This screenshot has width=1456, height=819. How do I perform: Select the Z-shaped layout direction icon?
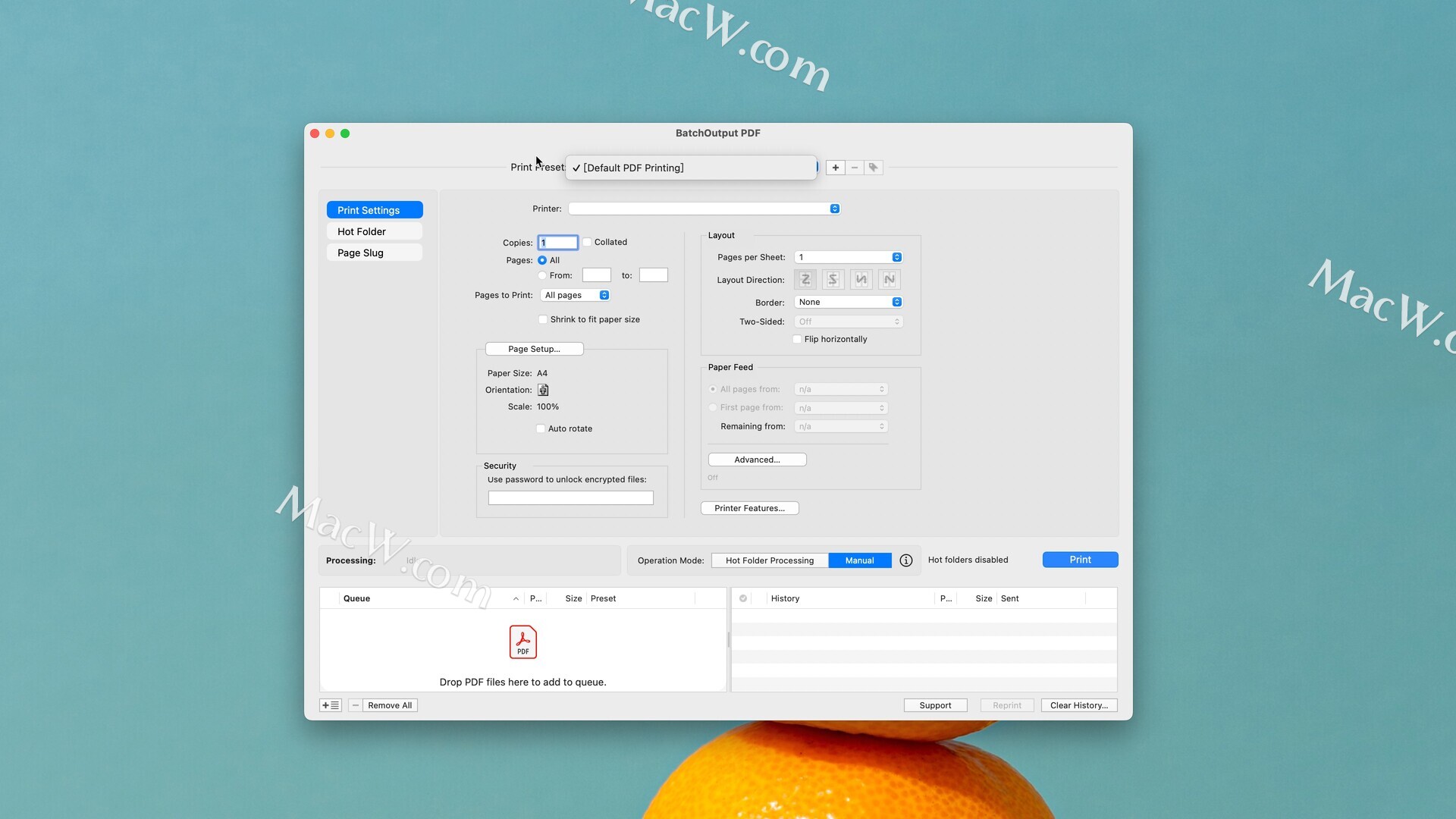click(x=805, y=280)
